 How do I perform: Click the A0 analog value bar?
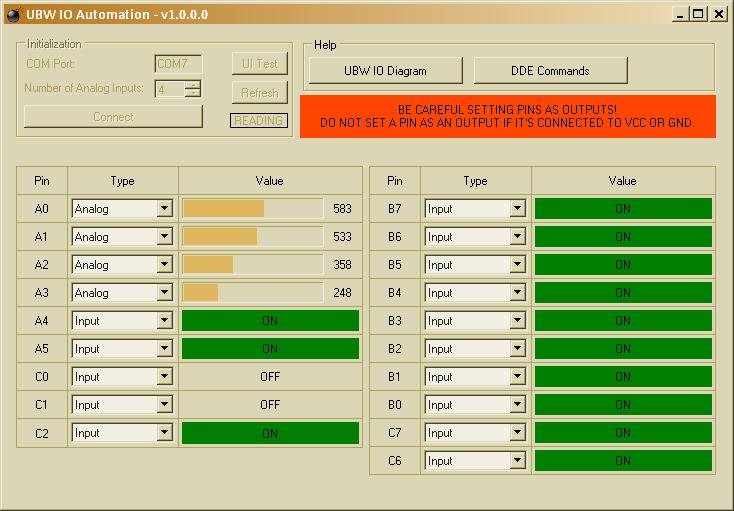pos(252,209)
